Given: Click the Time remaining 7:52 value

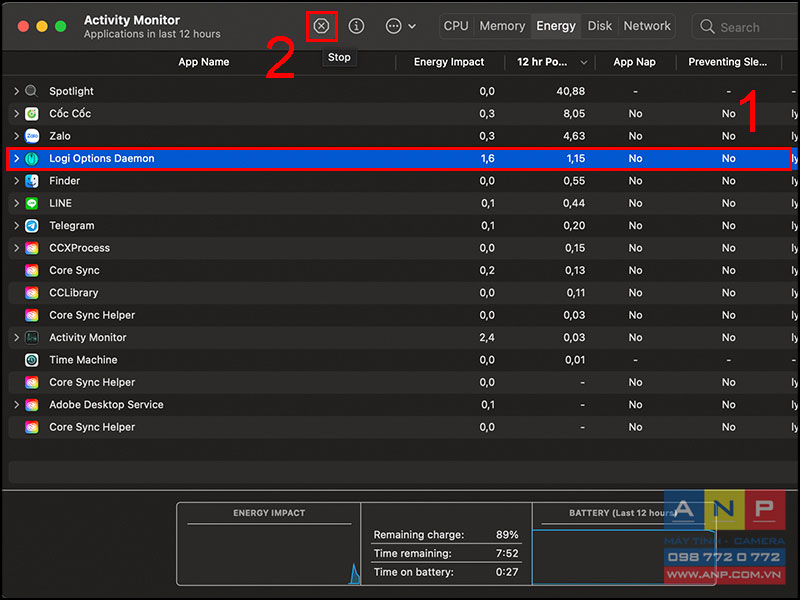Looking at the screenshot, I should [507, 554].
